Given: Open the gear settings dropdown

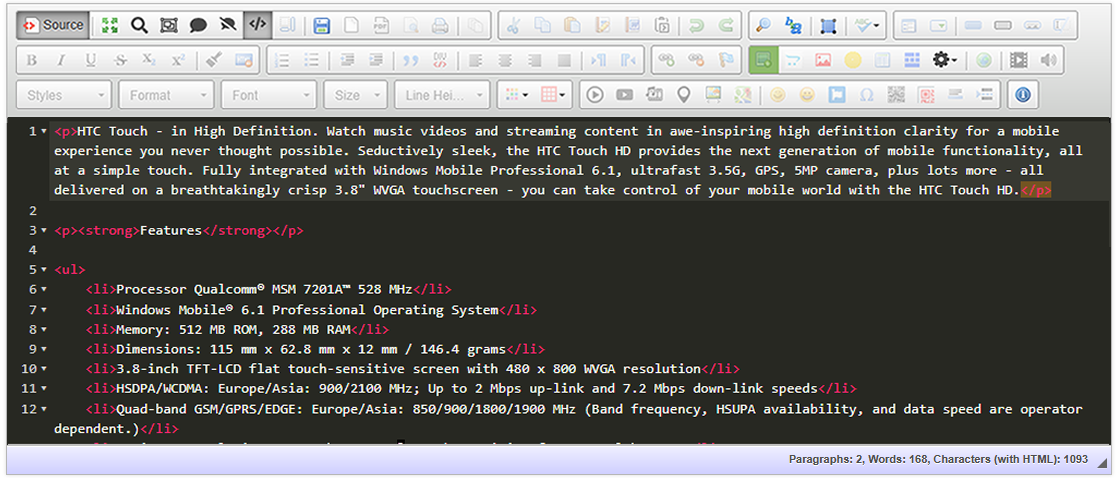Looking at the screenshot, I should tap(945, 61).
